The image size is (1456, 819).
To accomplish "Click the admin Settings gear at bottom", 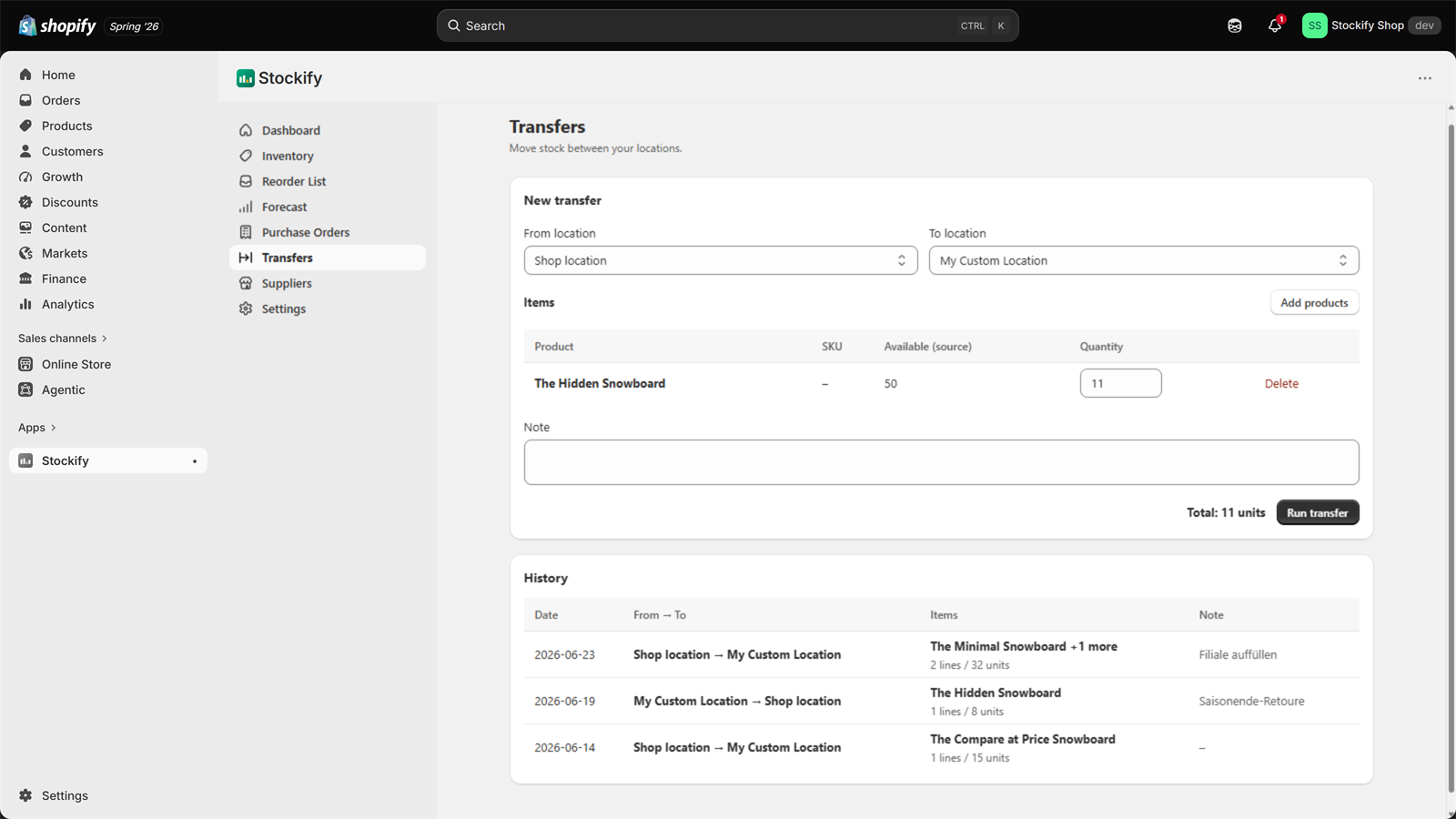I will point(25,795).
